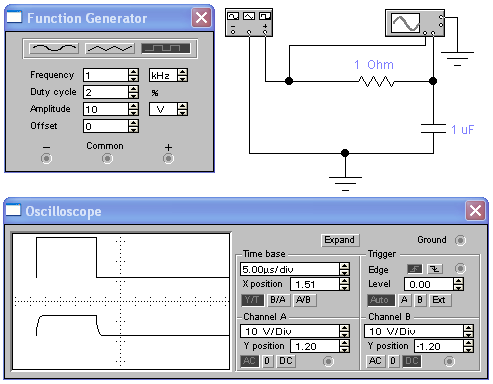493x384 pixels.
Task: Click the oscilloscope waveform display
Action: (x=121, y=301)
